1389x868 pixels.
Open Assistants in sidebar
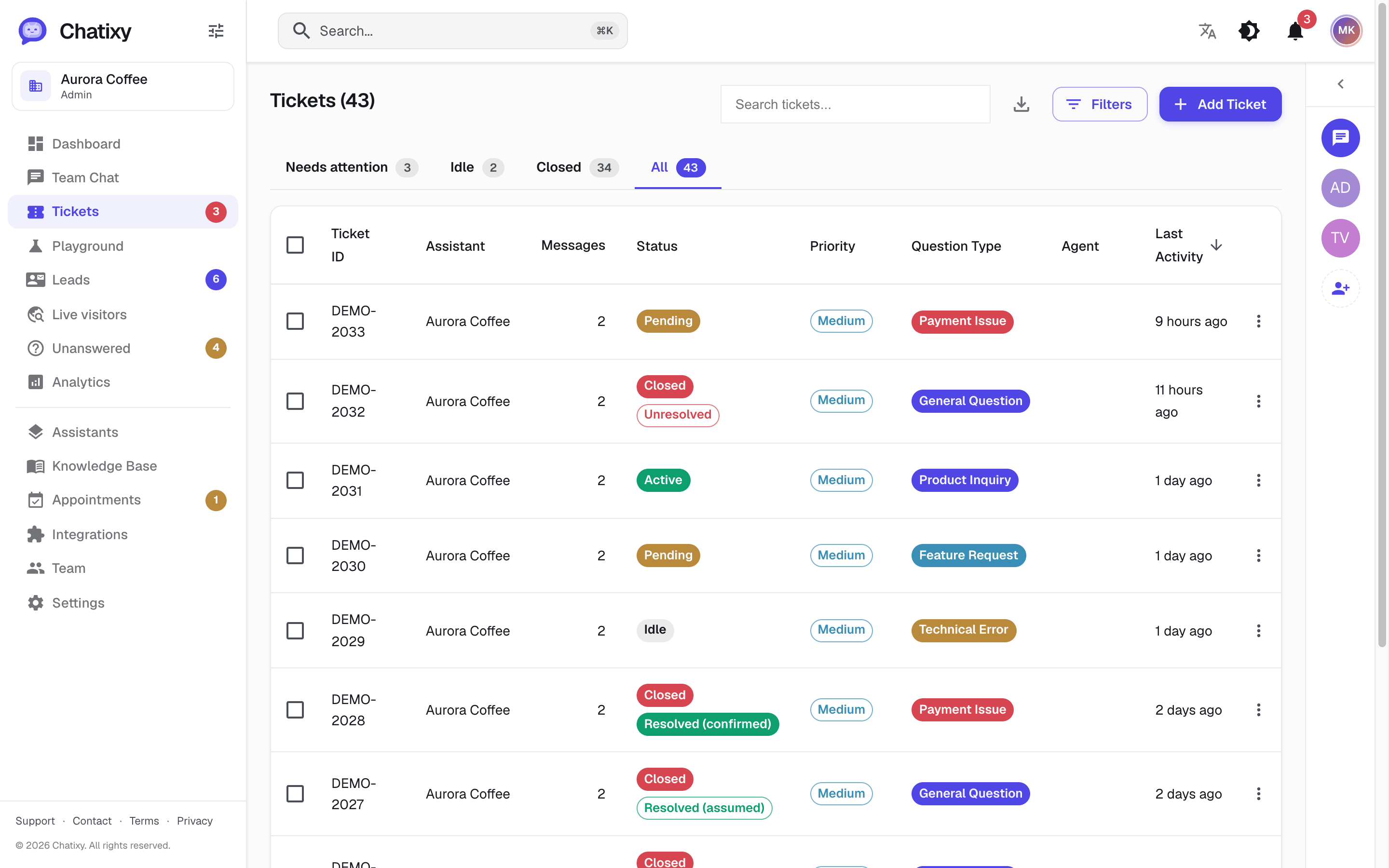(123, 432)
